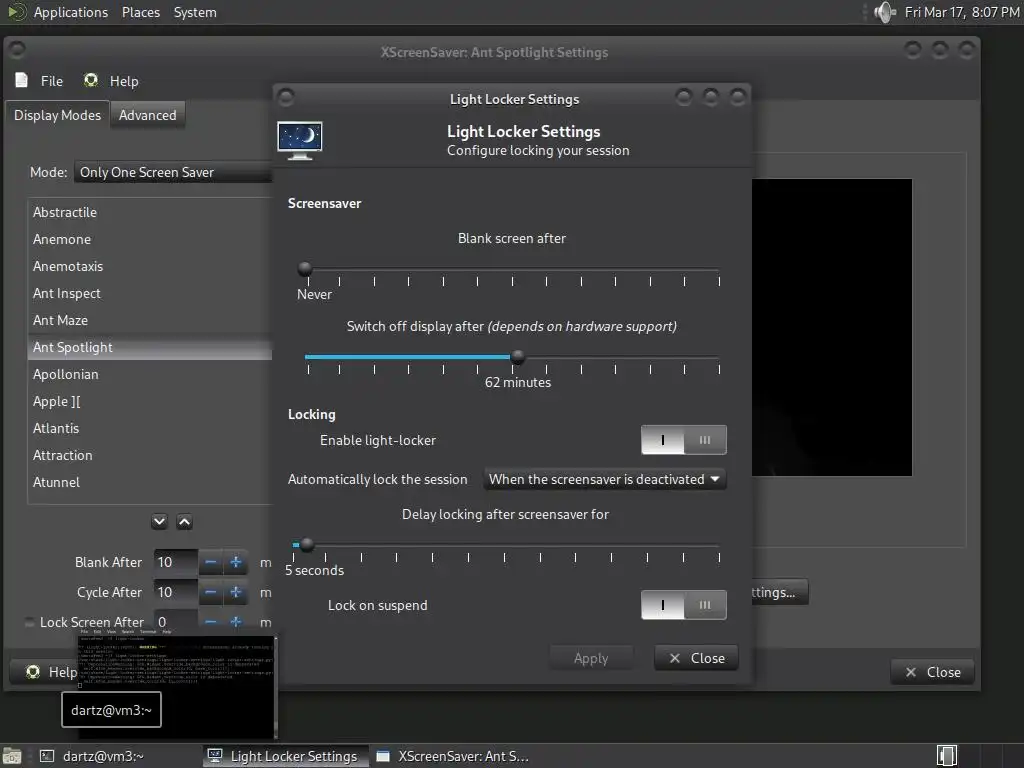Select Ant Spotlight in the screensaver list
Viewport: 1024px width, 768px height.
[150, 347]
